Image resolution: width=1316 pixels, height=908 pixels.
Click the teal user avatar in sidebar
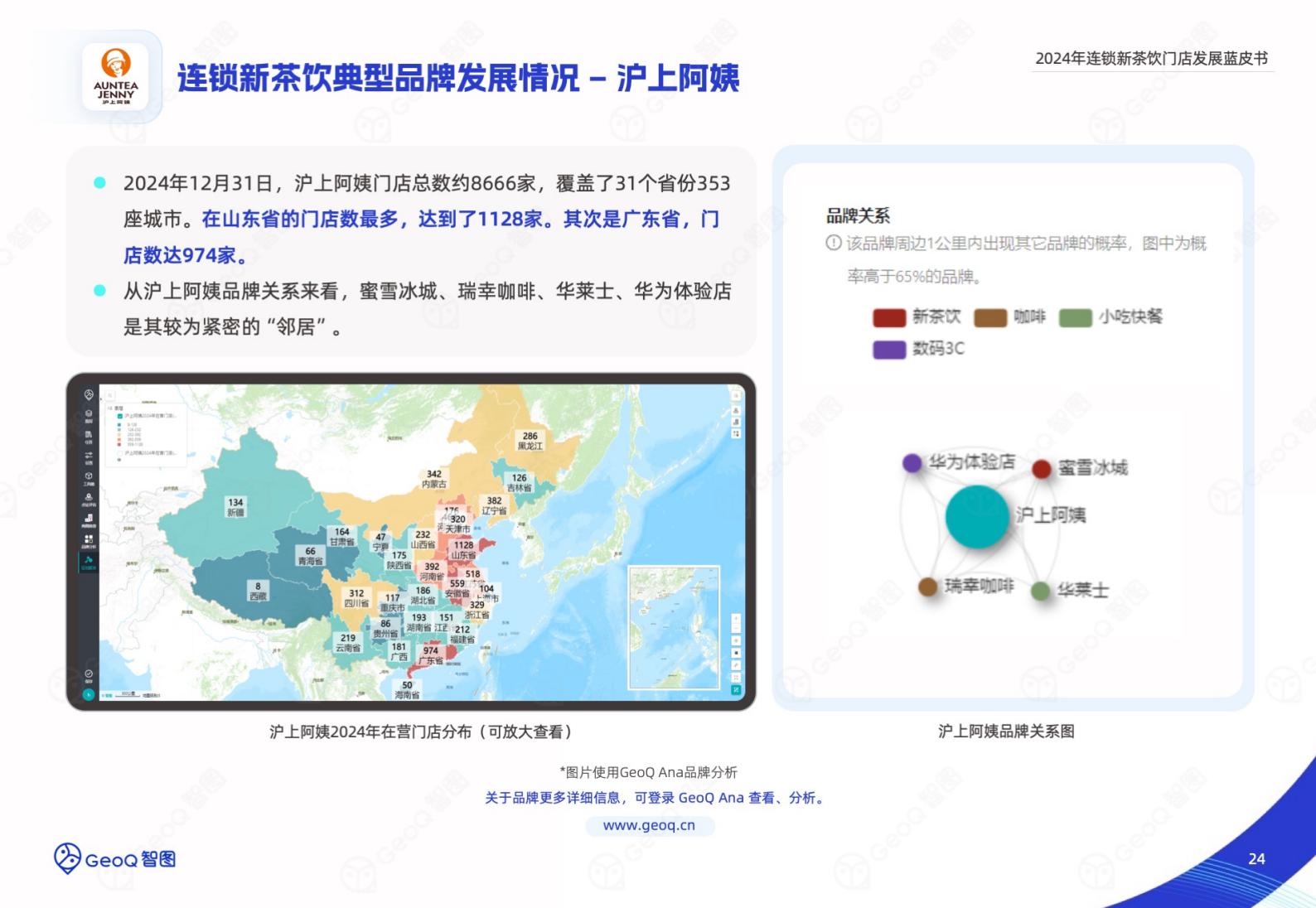tap(89, 694)
